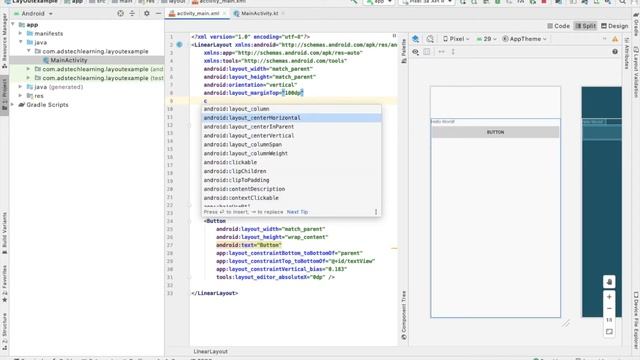Select Hello World text in preview
Screen dimensions: 640x360
[443, 122]
